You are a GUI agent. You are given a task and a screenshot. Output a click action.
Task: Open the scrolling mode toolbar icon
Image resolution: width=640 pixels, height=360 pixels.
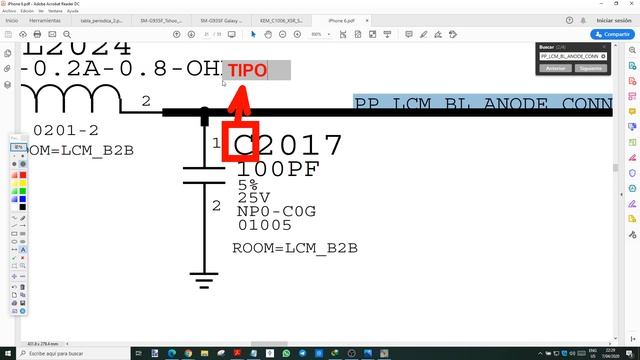click(387, 35)
